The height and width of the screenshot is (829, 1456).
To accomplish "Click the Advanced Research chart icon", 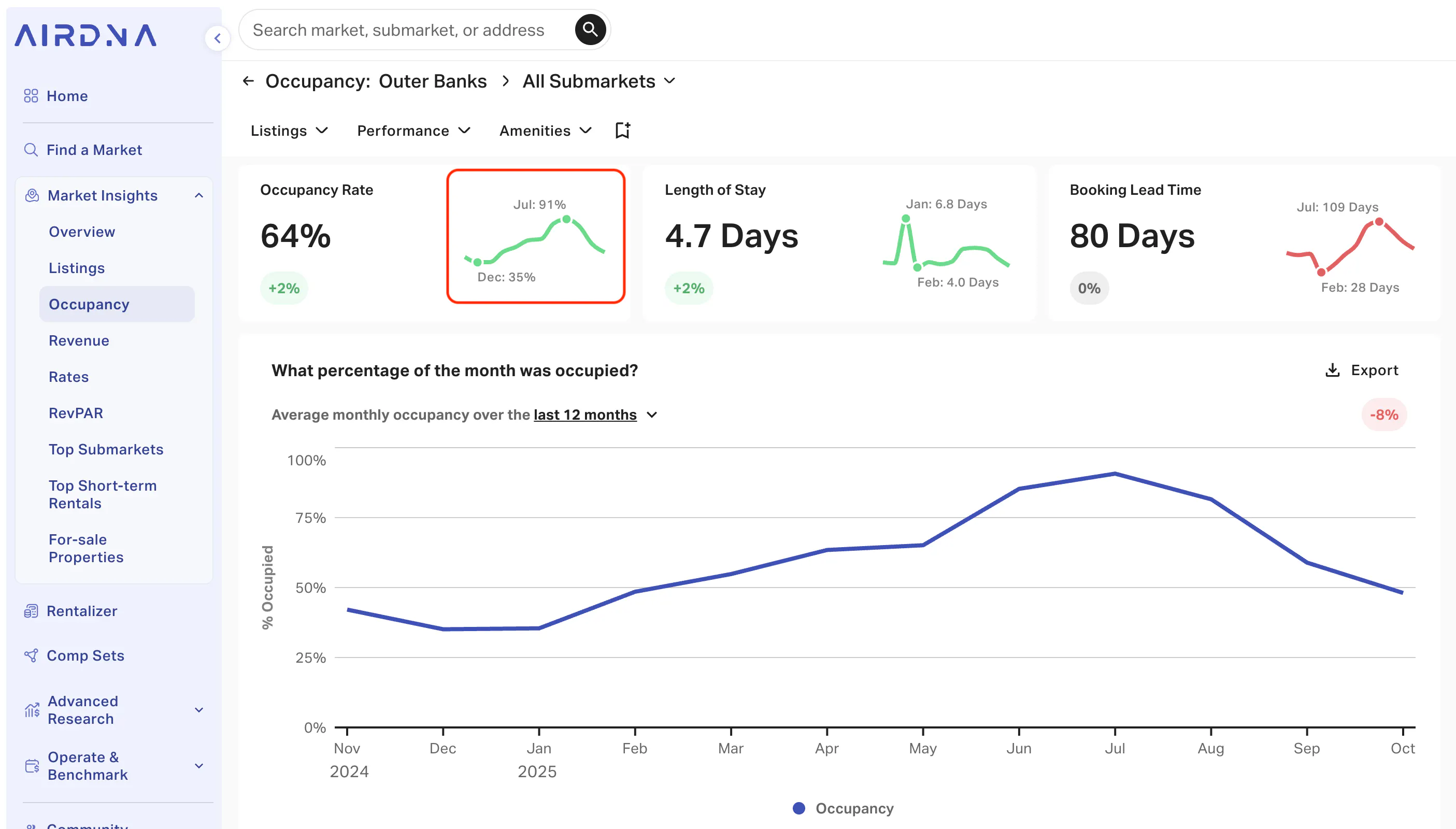I will tap(32, 709).
